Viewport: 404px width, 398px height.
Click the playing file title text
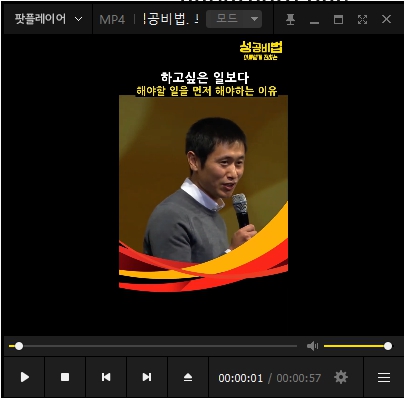(171, 19)
